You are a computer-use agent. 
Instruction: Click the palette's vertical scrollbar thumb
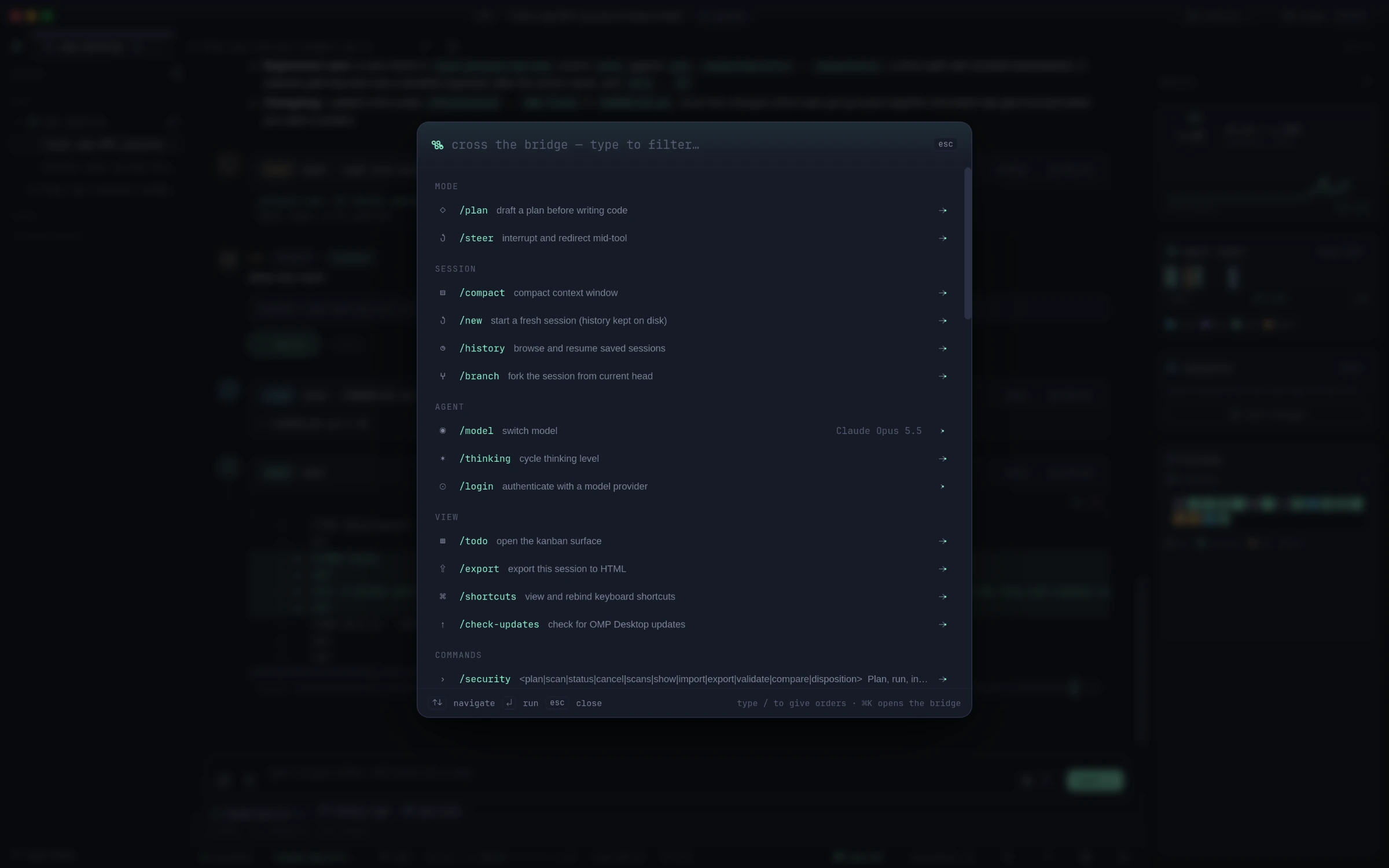967,243
